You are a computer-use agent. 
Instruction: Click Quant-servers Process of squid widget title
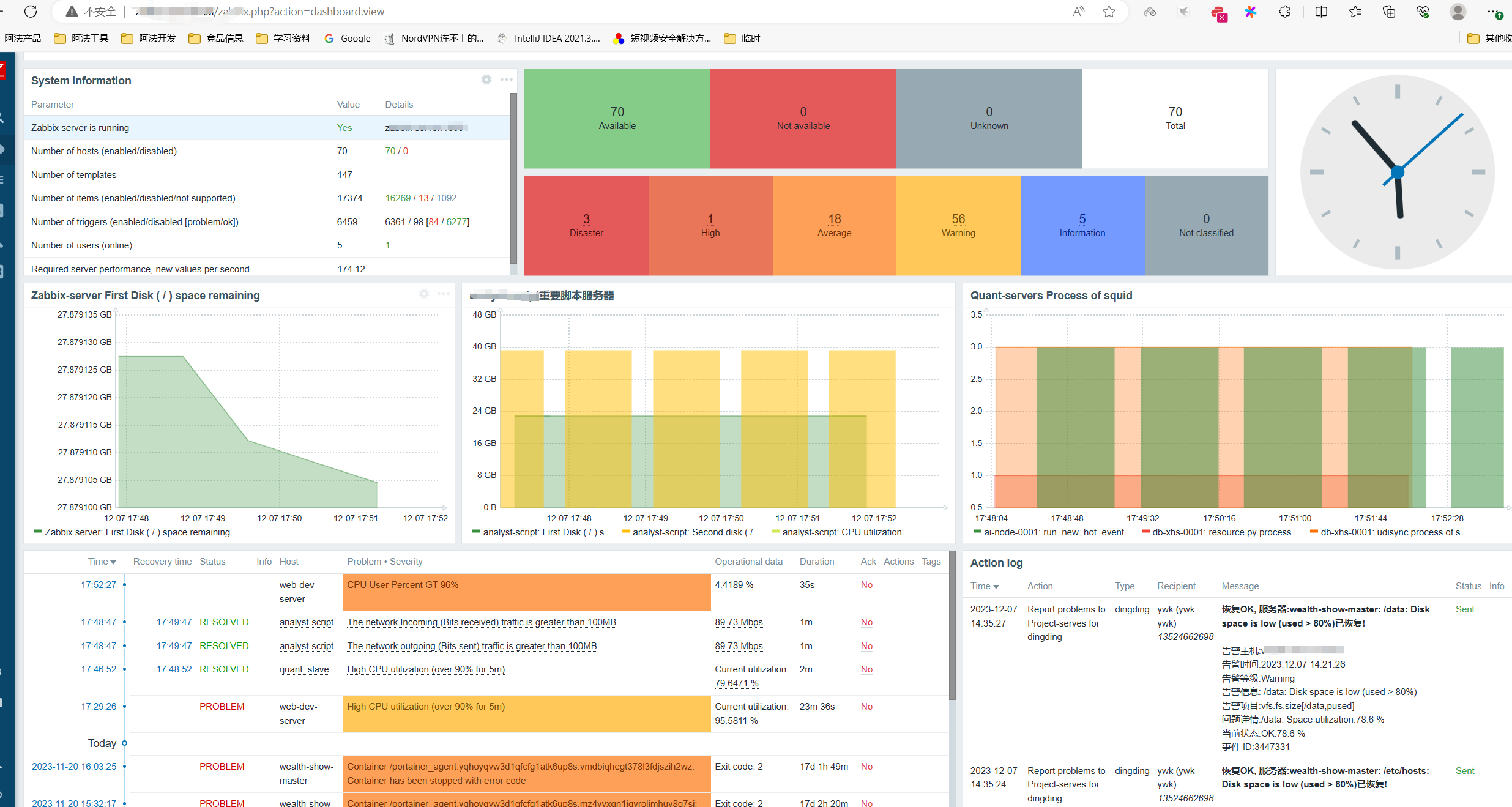coord(1051,296)
